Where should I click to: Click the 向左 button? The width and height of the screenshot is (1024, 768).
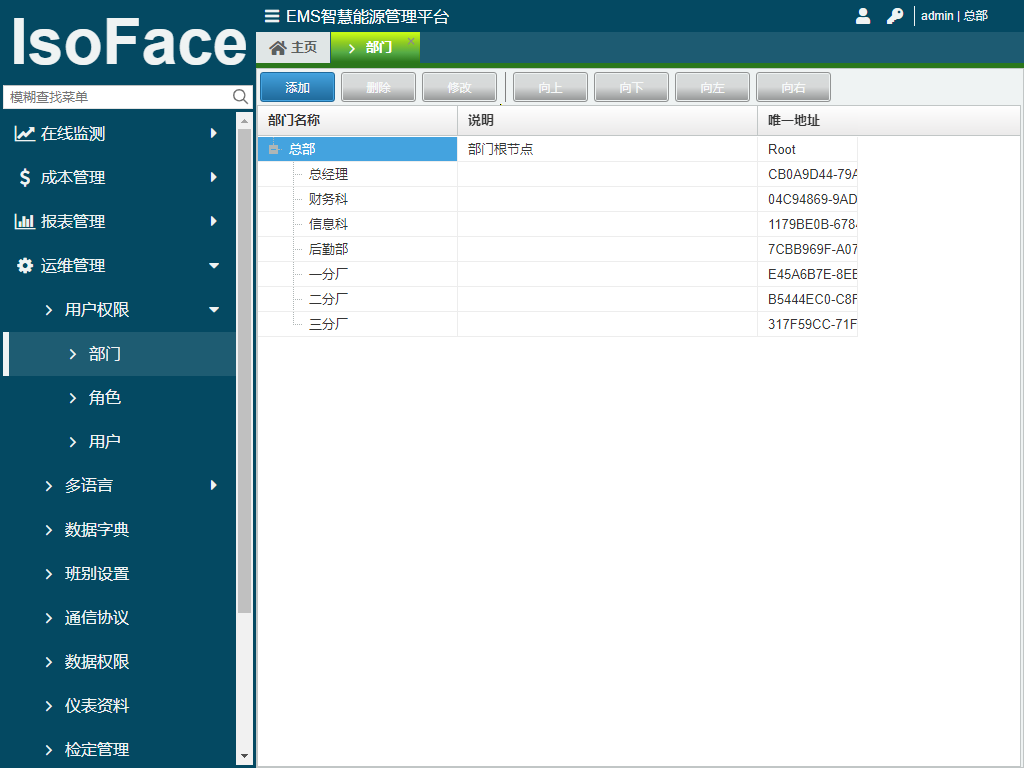[712, 87]
